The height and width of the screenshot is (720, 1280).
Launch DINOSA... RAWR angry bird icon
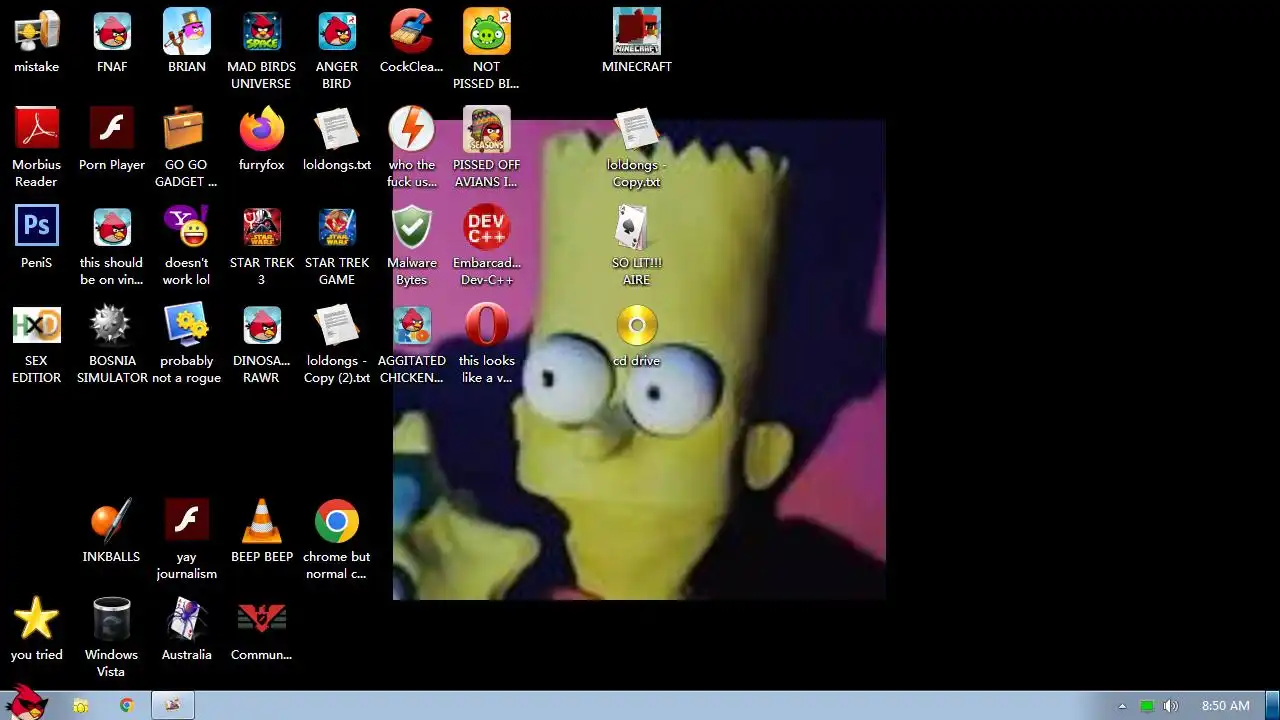coord(262,344)
